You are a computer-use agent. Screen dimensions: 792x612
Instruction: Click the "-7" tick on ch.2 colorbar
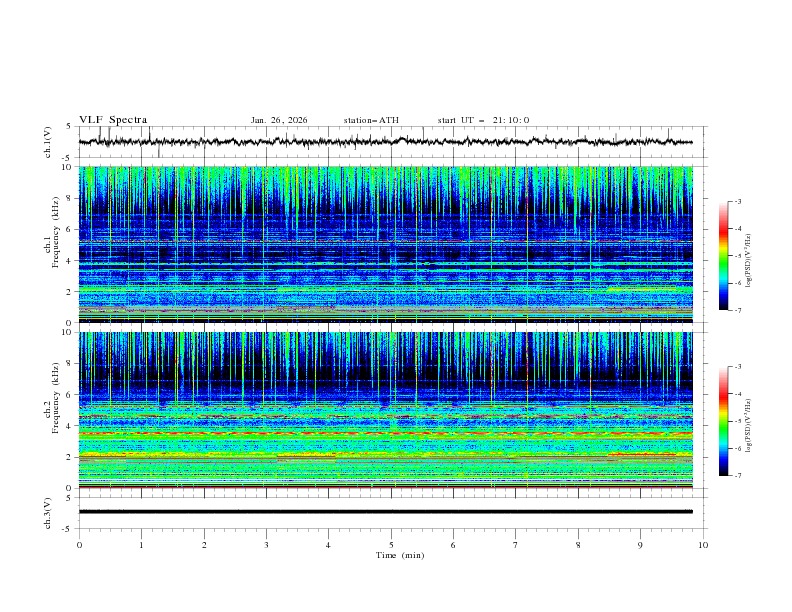pos(738,476)
